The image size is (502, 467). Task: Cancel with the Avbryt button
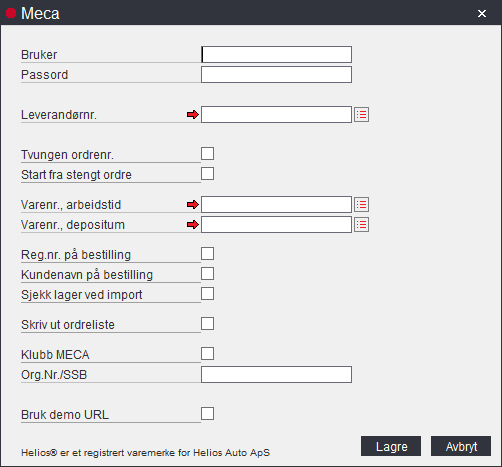[x=461, y=446]
